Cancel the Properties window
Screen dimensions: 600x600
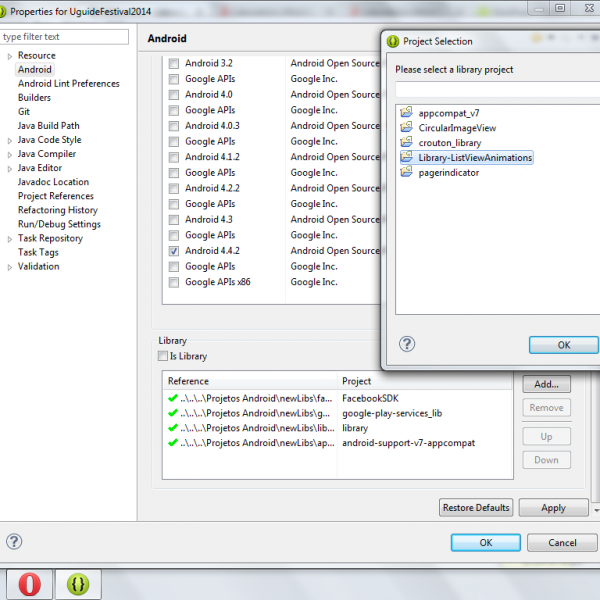[562, 543]
